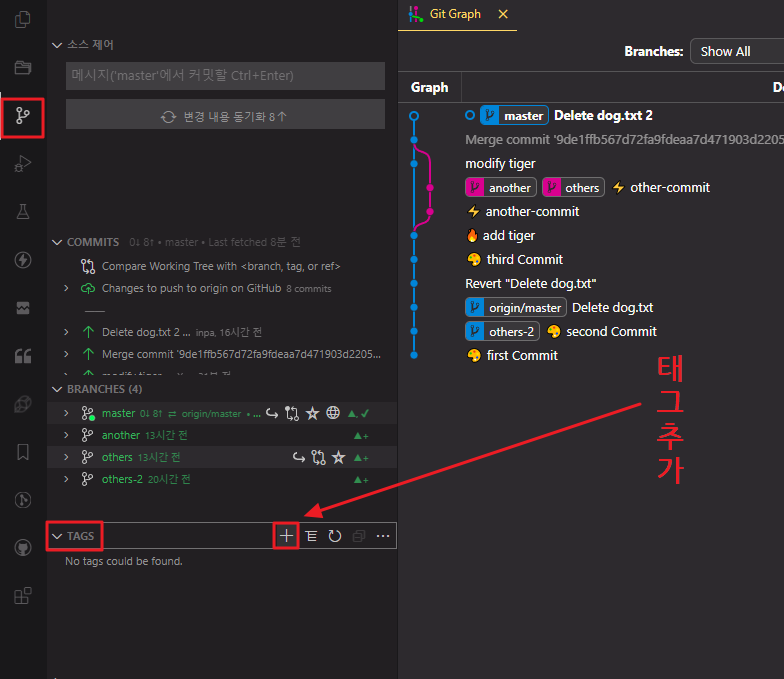
Task: Toggle tags tree view layout icon
Action: tap(311, 536)
